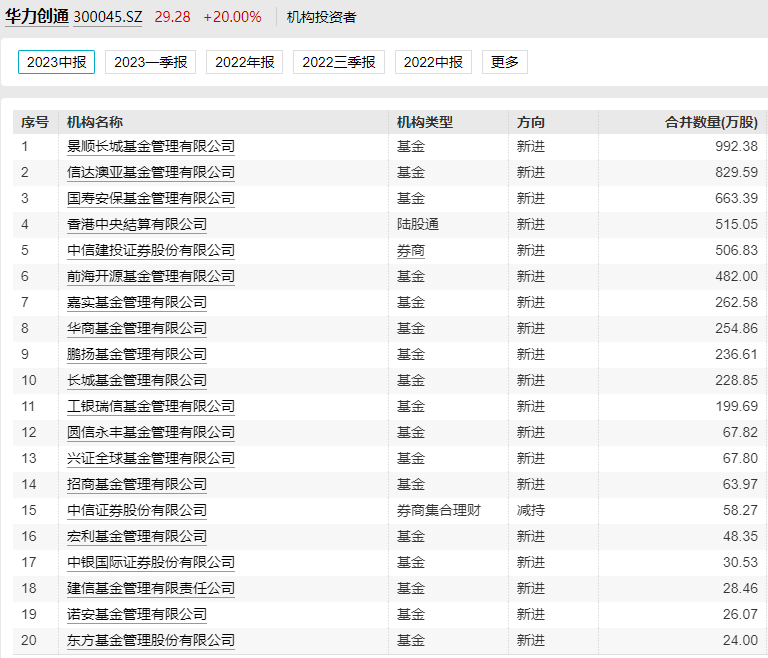
Task: Open 前海开源基金管理有限公司 link
Action: 150,276
